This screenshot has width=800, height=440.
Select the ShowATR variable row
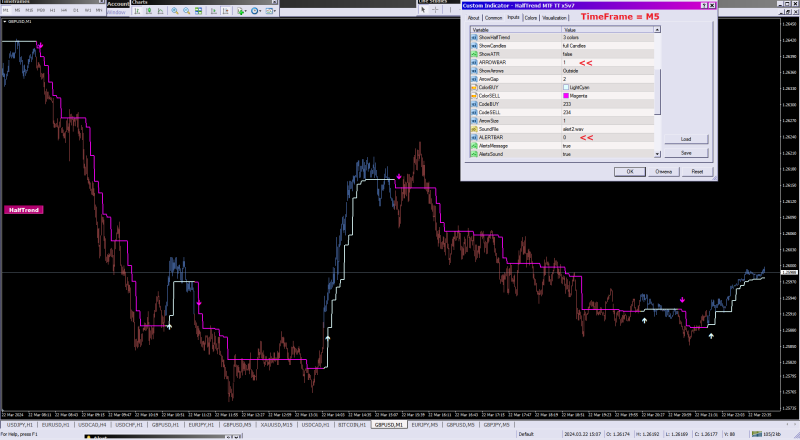point(562,54)
